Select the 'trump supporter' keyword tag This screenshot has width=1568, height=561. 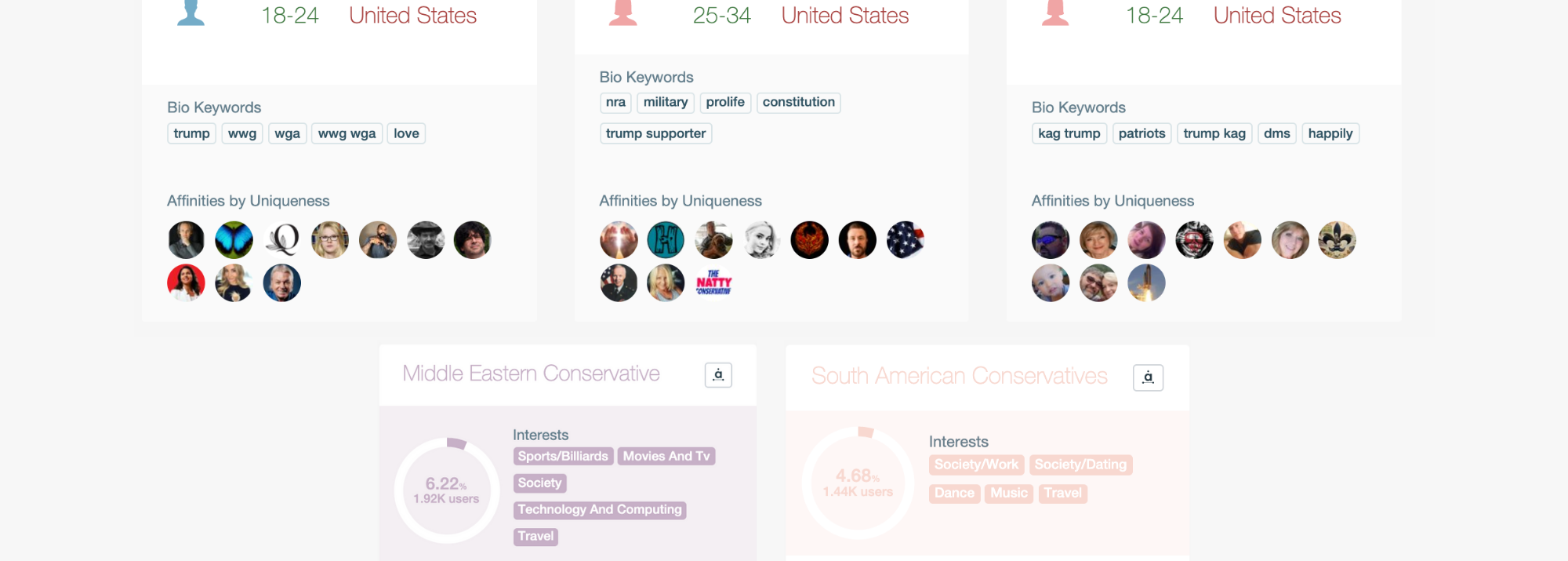pos(655,133)
